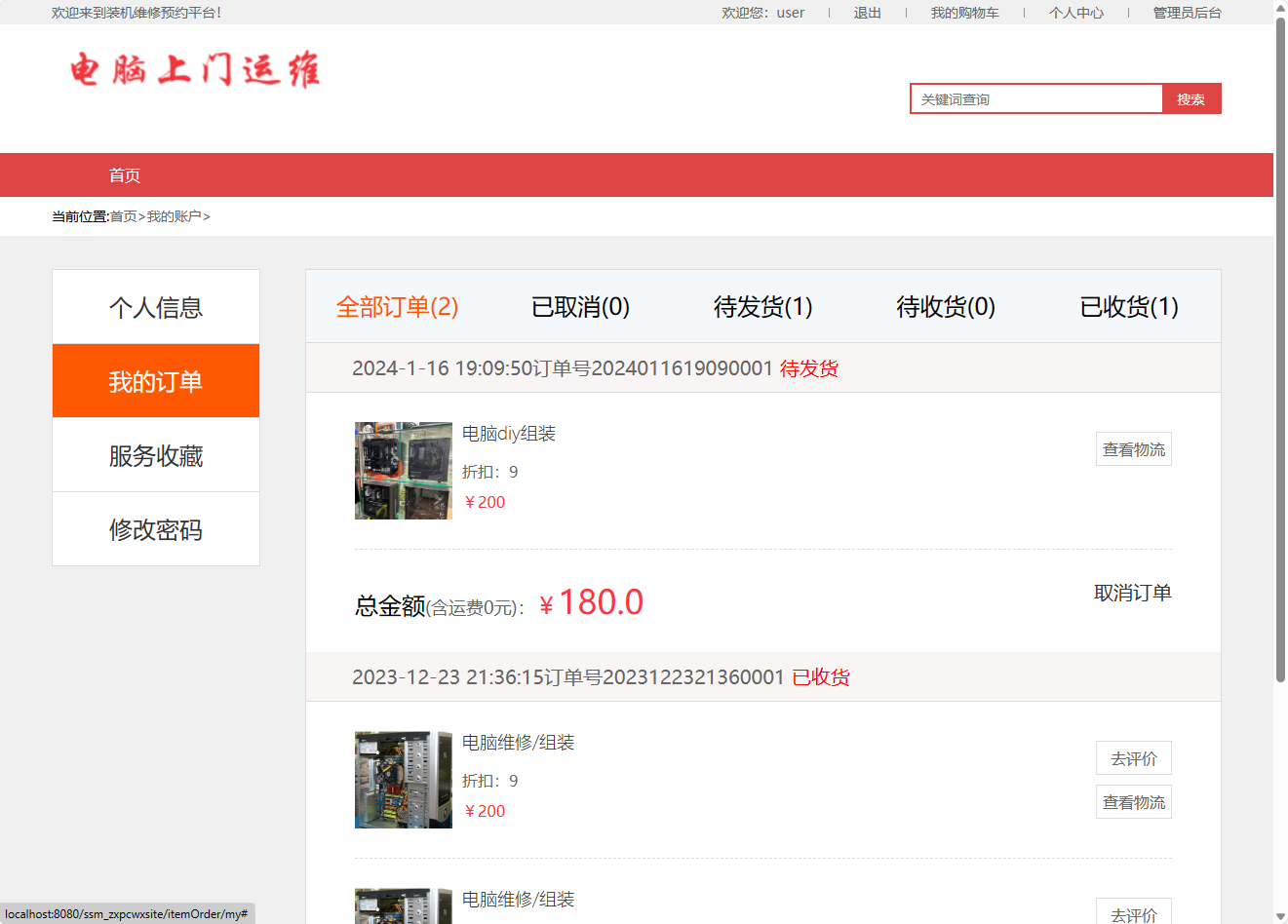
Task: Open 首页 from the navigation bar
Action: point(124,175)
